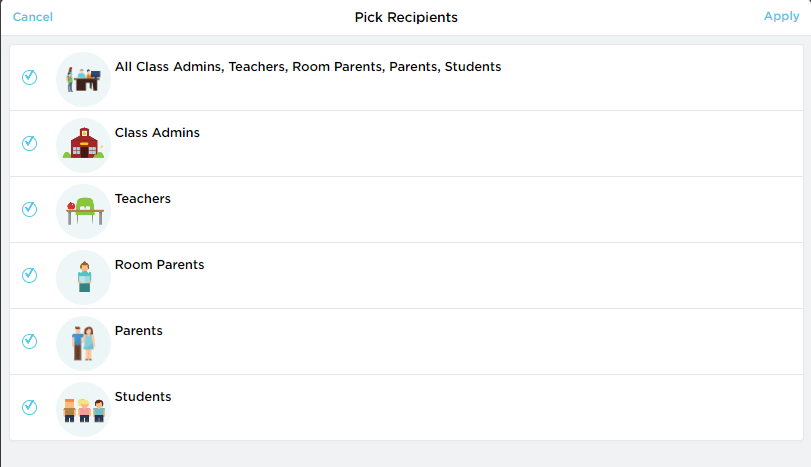The width and height of the screenshot is (811, 467).
Task: Choose the Teachers row label
Action: (143, 199)
